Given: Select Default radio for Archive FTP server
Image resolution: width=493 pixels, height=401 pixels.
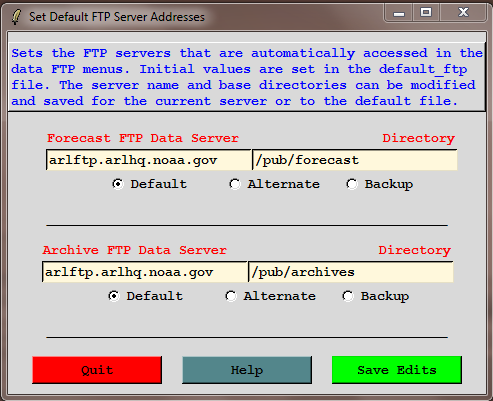Looking at the screenshot, I should (114, 296).
